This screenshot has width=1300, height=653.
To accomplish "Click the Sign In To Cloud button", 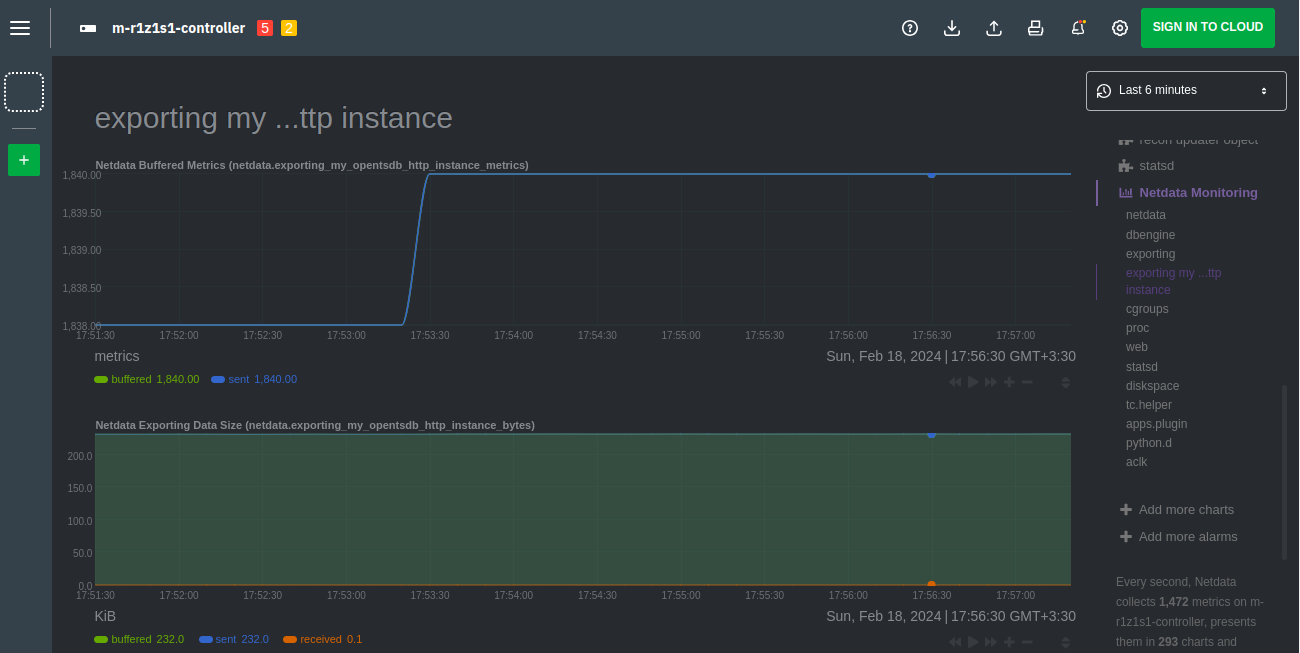I will (1207, 28).
